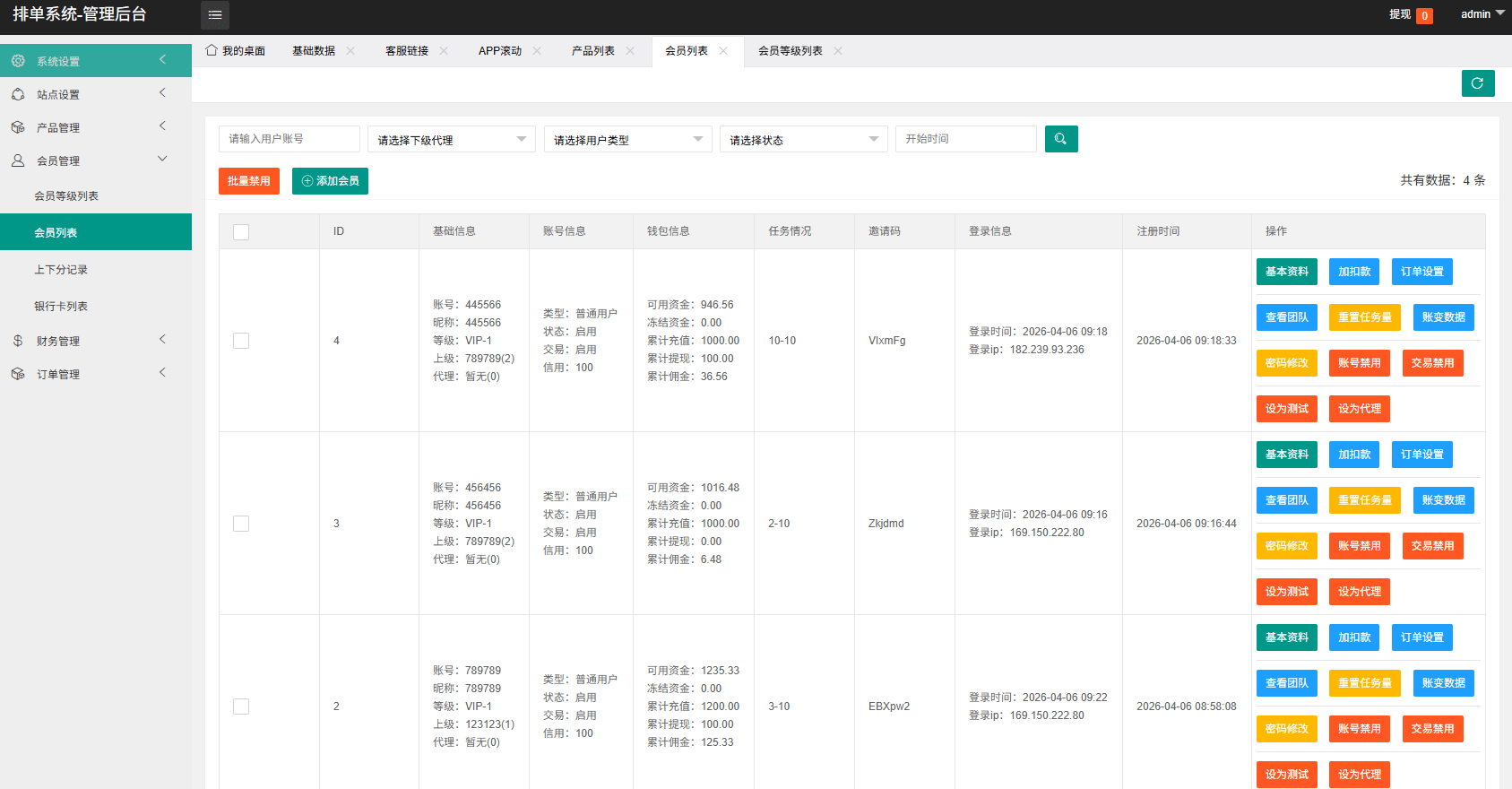1512x789 pixels.
Task: Click the 系统设置 gear icon in sidebar
Action: [x=18, y=61]
